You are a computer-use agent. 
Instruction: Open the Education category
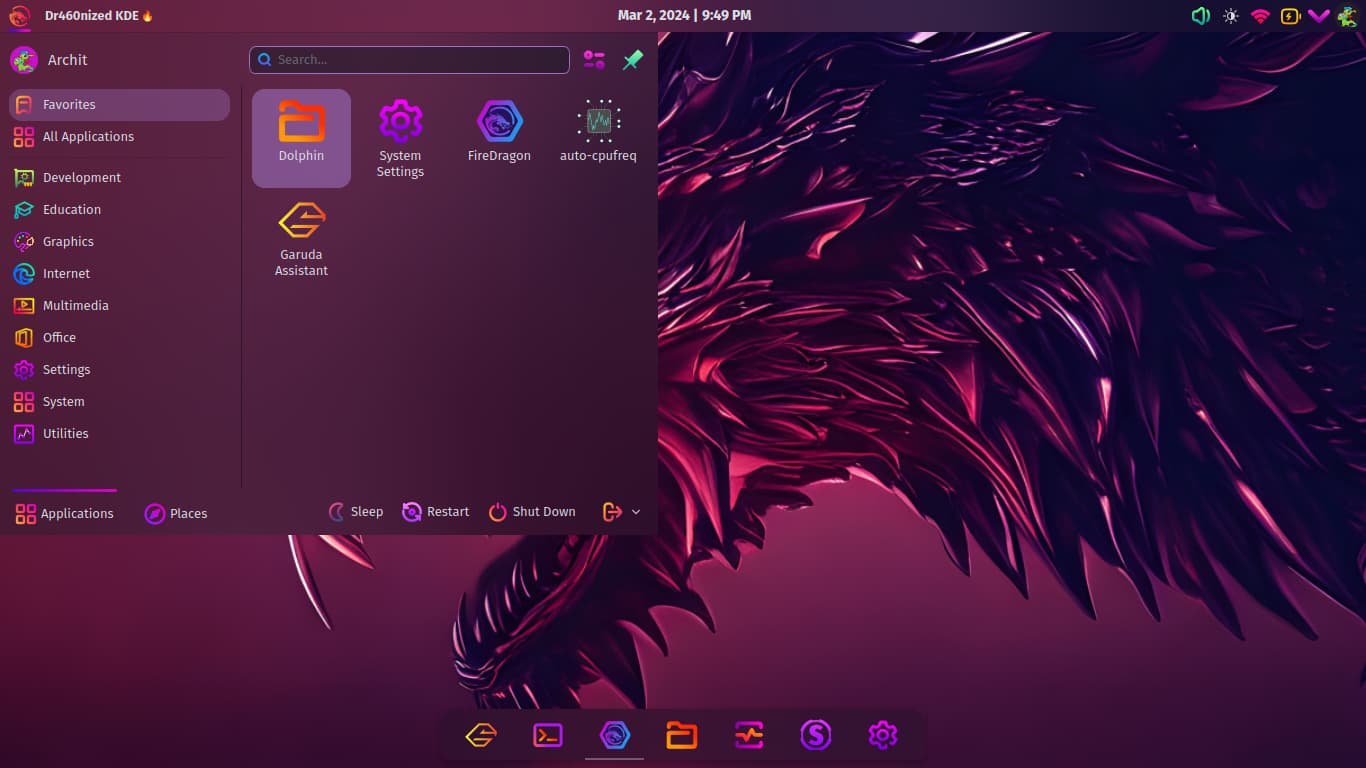120,210
